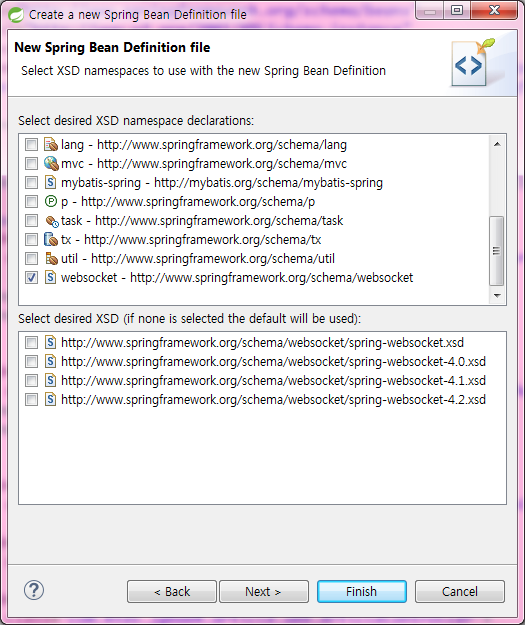Screen dimensions: 525x625
Task: Open the help question mark icon
Action: click(x=34, y=590)
